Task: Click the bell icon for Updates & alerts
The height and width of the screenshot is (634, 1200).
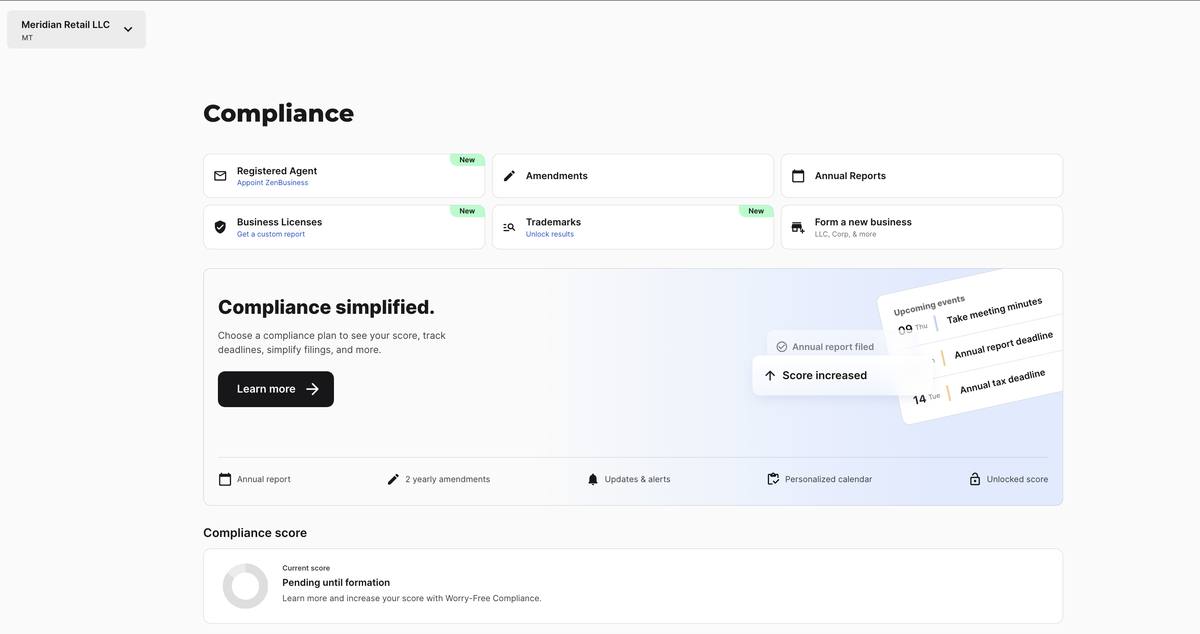Action: coord(593,479)
